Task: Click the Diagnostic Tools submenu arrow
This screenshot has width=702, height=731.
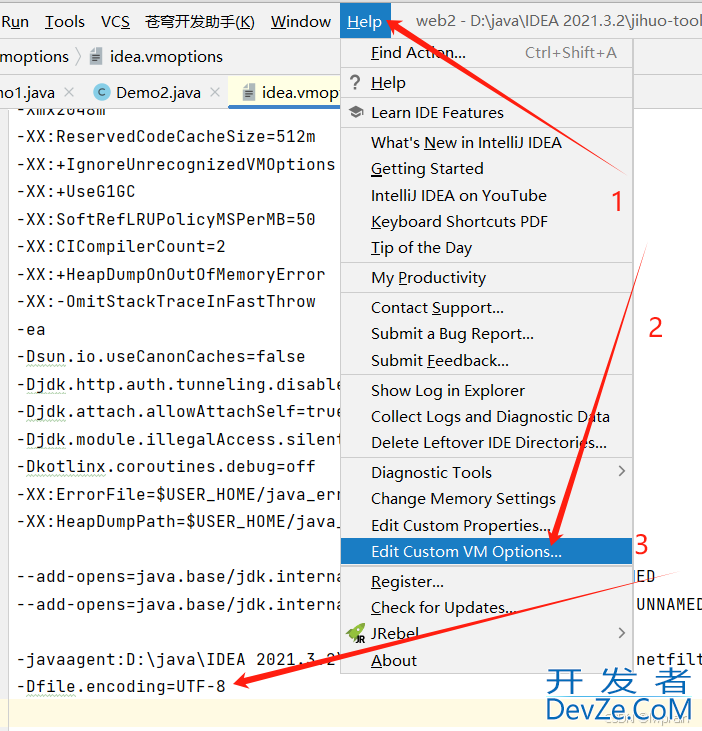Action: (621, 471)
